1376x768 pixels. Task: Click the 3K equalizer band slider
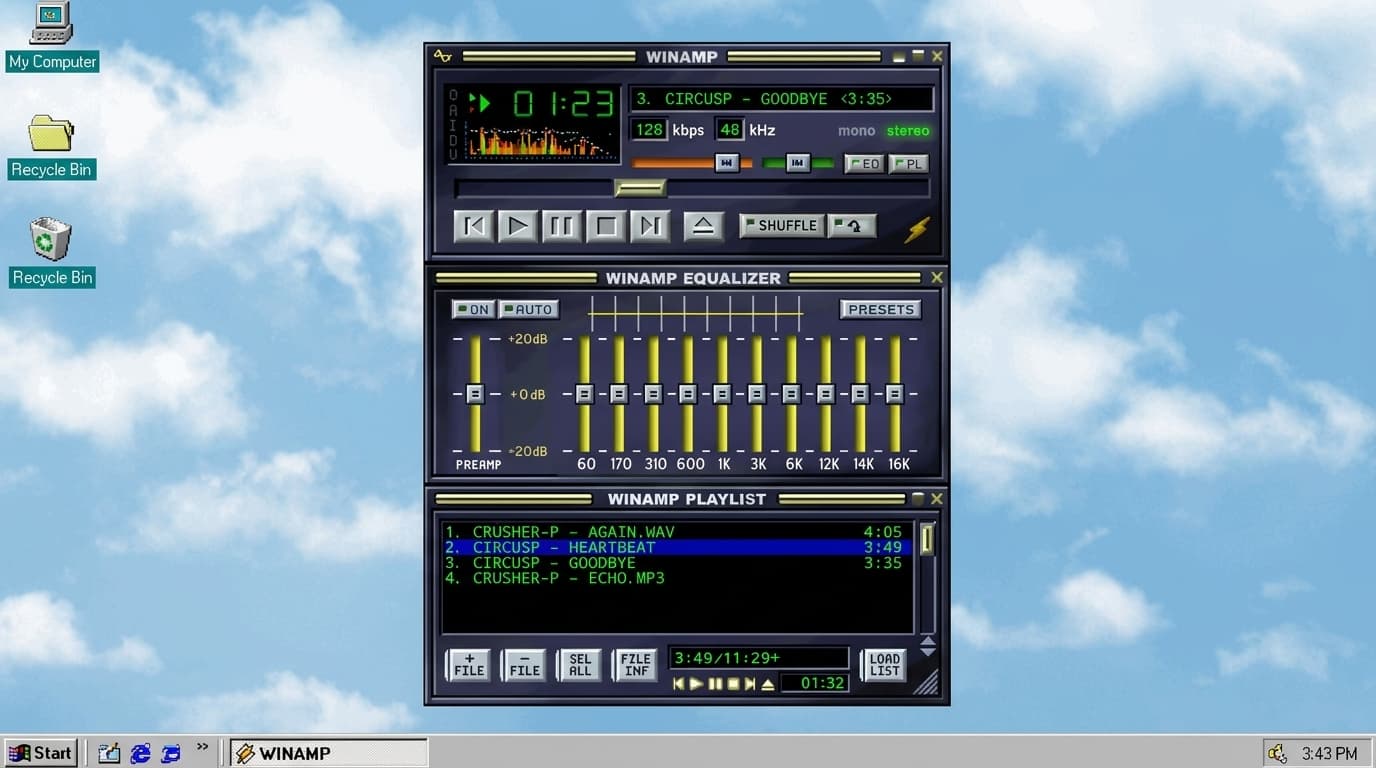757,394
